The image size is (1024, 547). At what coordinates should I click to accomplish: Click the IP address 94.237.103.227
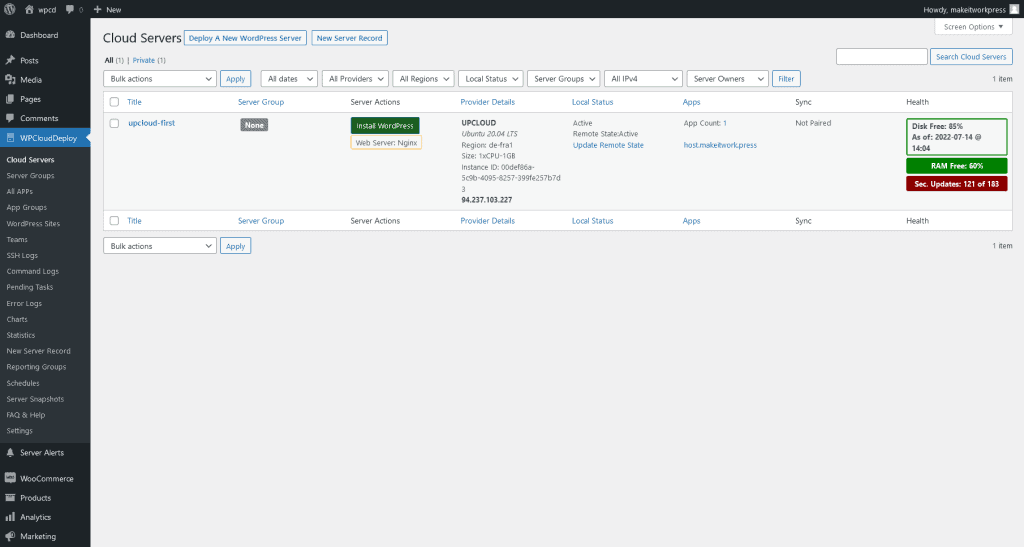(487, 200)
